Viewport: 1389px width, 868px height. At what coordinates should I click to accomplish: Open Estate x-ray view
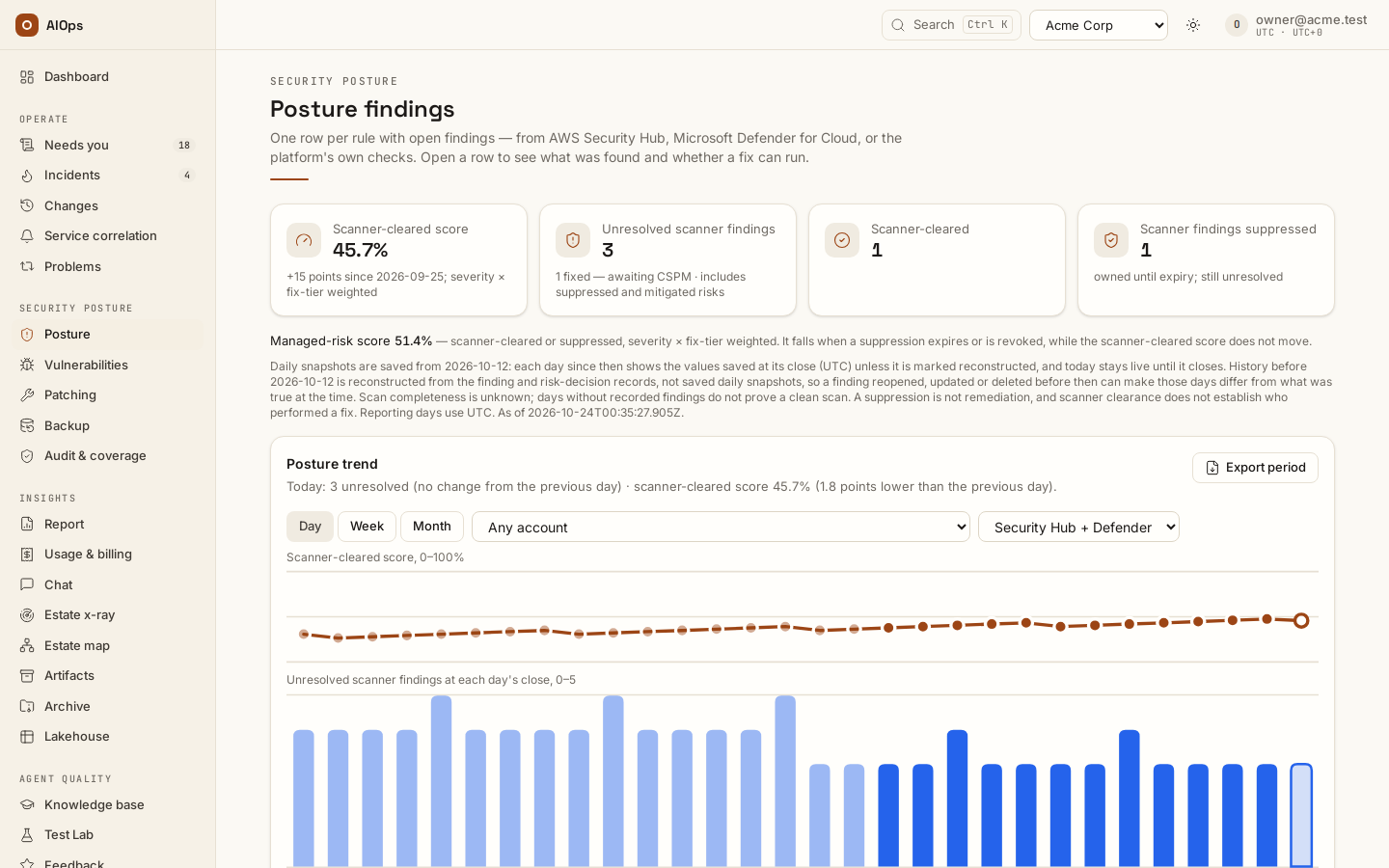(x=107, y=614)
